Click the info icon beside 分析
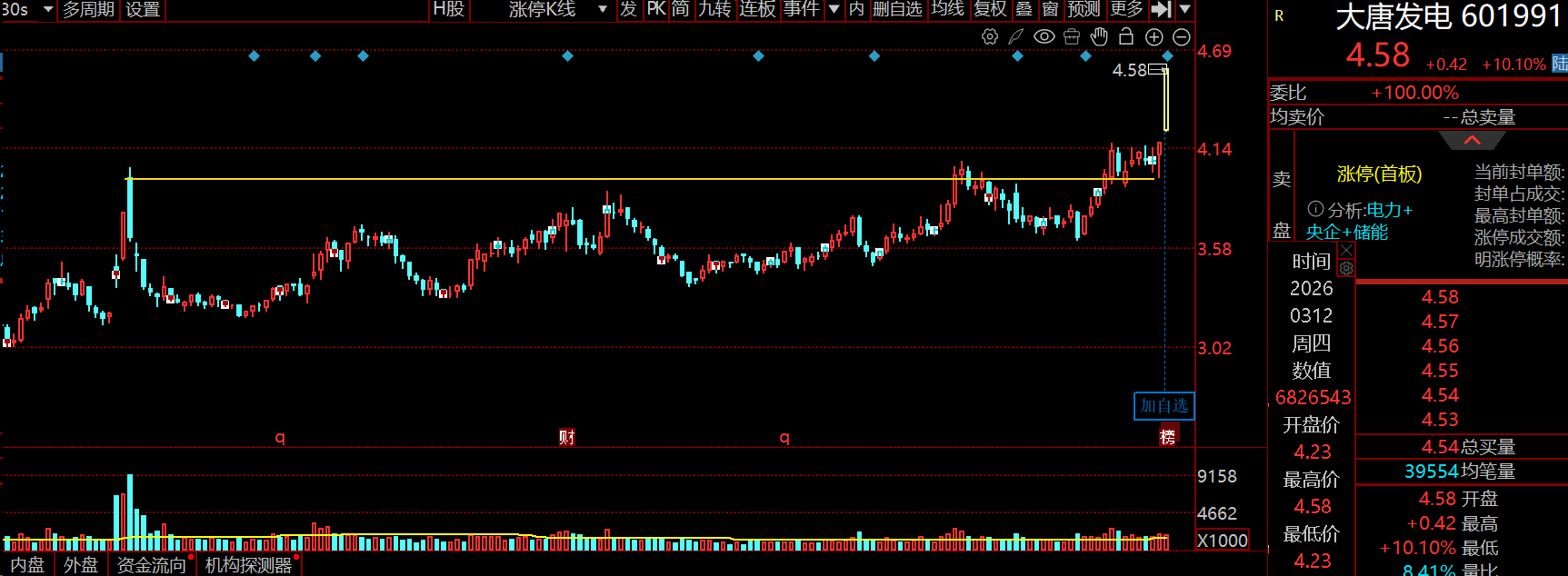Viewport: 1568px width, 576px height. (x=1315, y=209)
